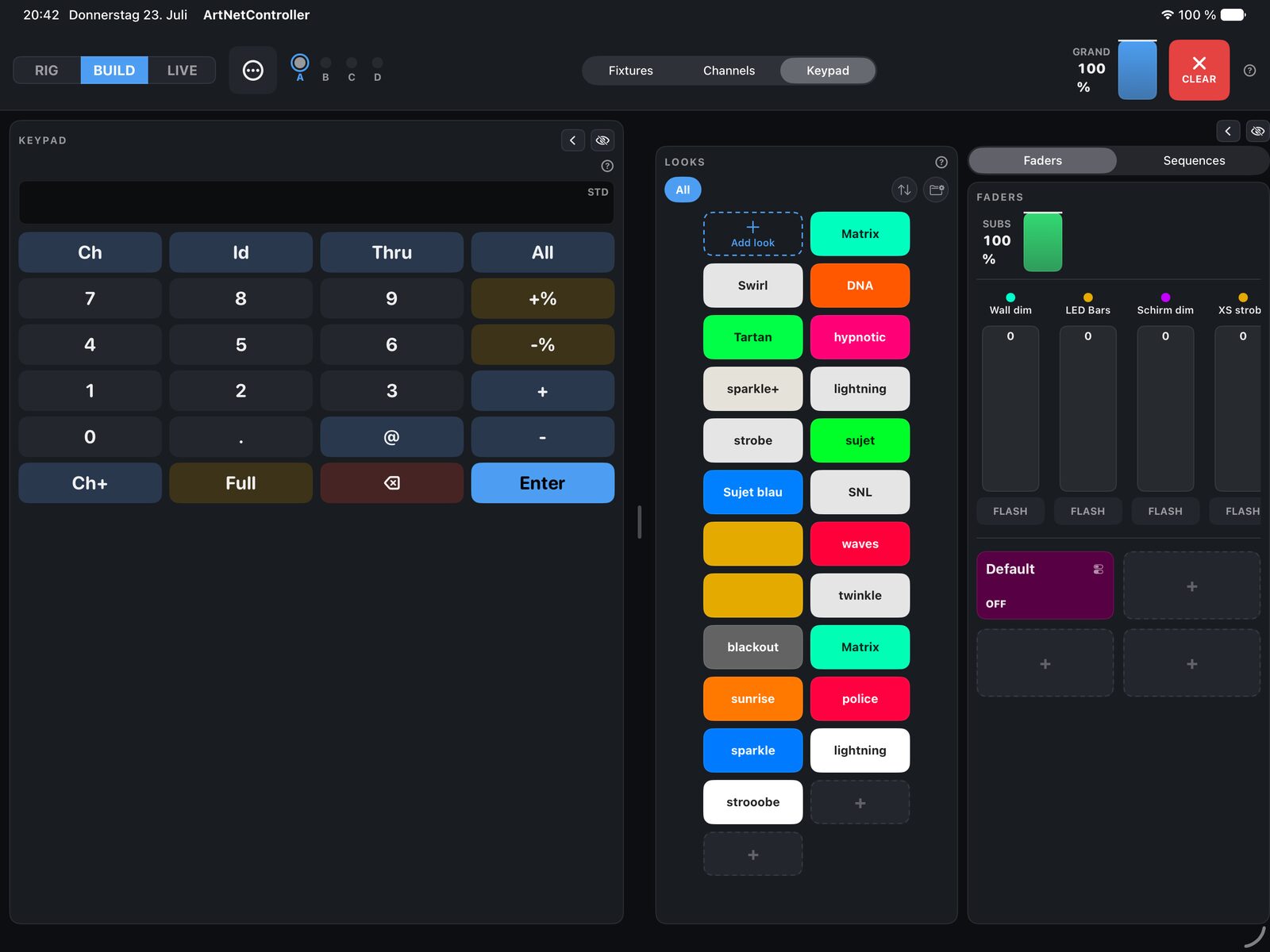Tap the backspace delete key
The image size is (1270, 952).
pos(391,483)
